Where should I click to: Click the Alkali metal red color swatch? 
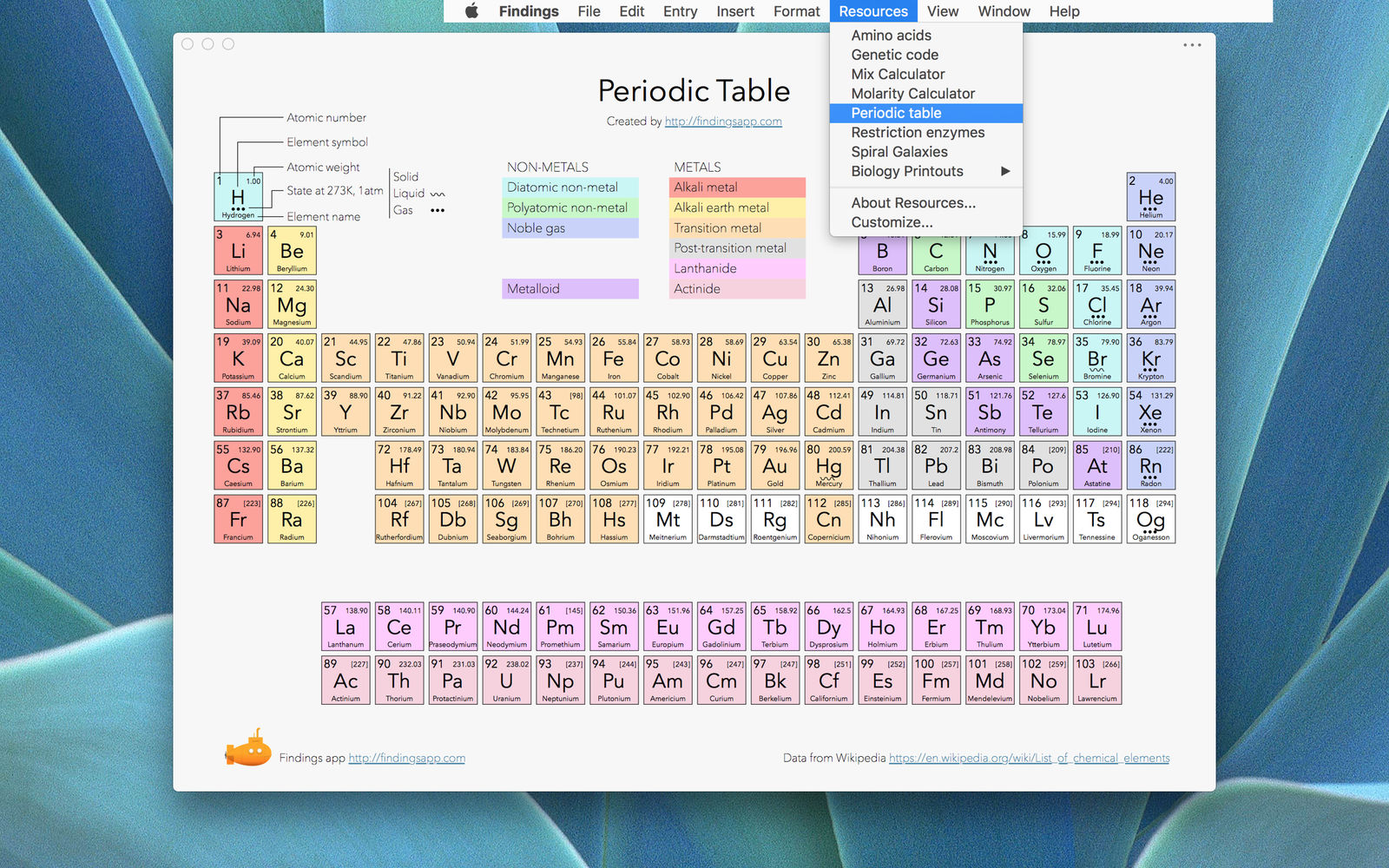pos(737,187)
